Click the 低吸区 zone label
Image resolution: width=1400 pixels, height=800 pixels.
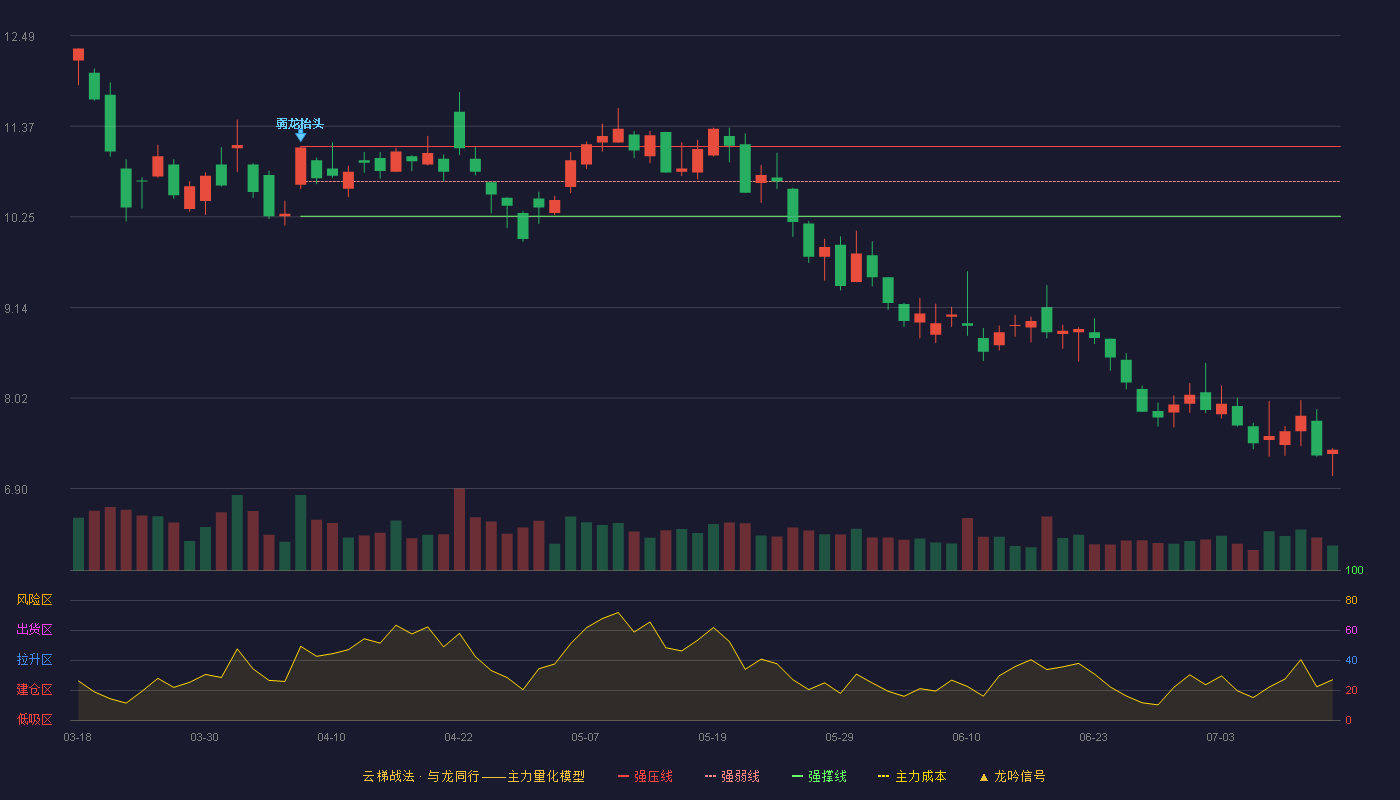(x=34, y=719)
